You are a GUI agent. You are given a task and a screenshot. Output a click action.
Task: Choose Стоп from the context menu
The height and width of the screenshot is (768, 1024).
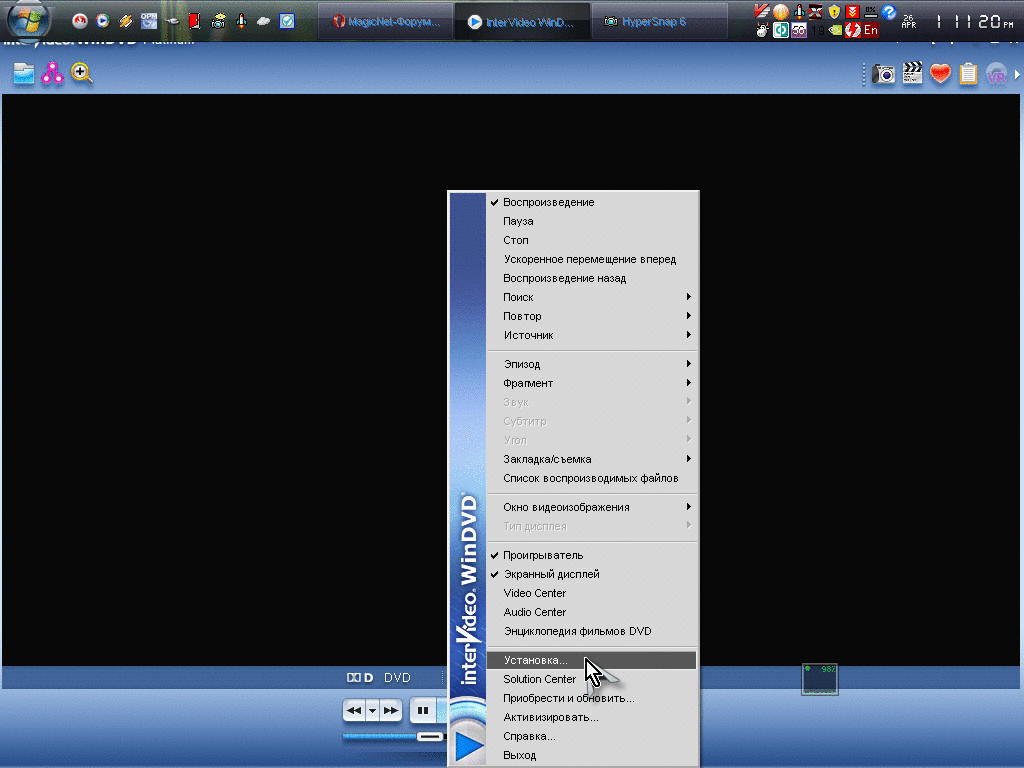point(592,240)
